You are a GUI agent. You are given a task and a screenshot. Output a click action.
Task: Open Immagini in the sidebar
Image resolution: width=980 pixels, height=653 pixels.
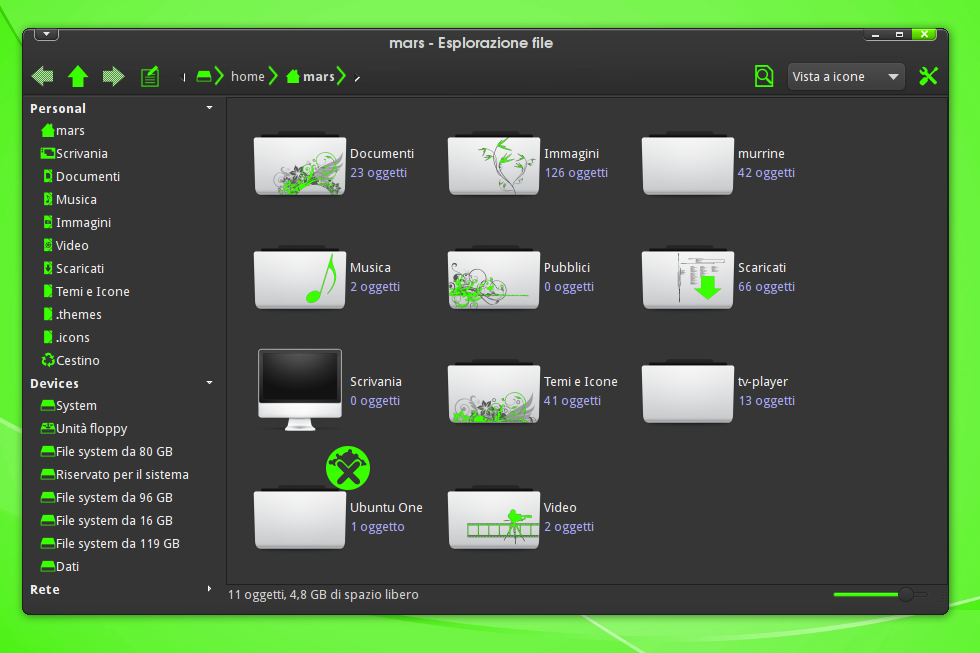click(77, 222)
